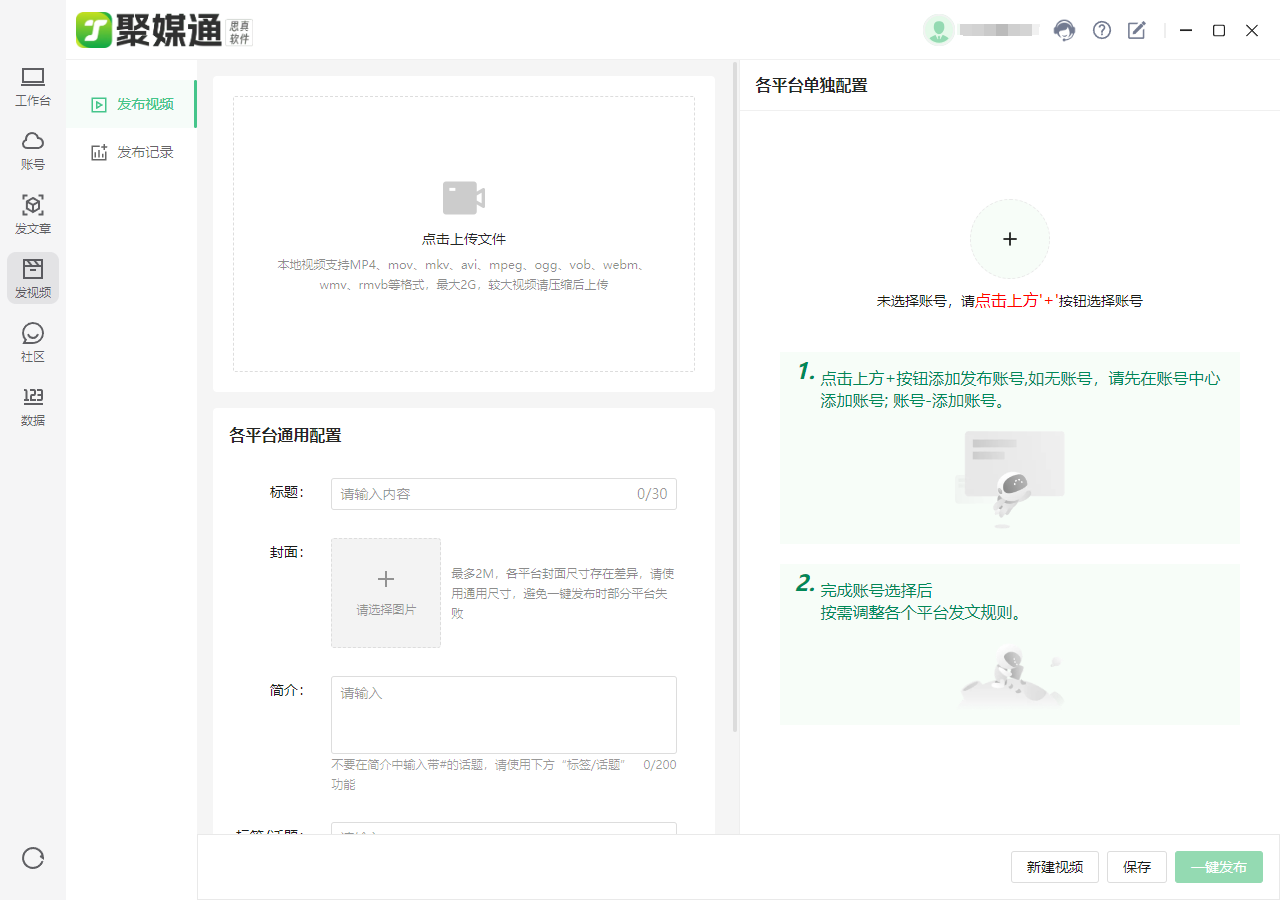Go to 发文章 article publishing
Screen dimensions: 1280x900
click(33, 215)
